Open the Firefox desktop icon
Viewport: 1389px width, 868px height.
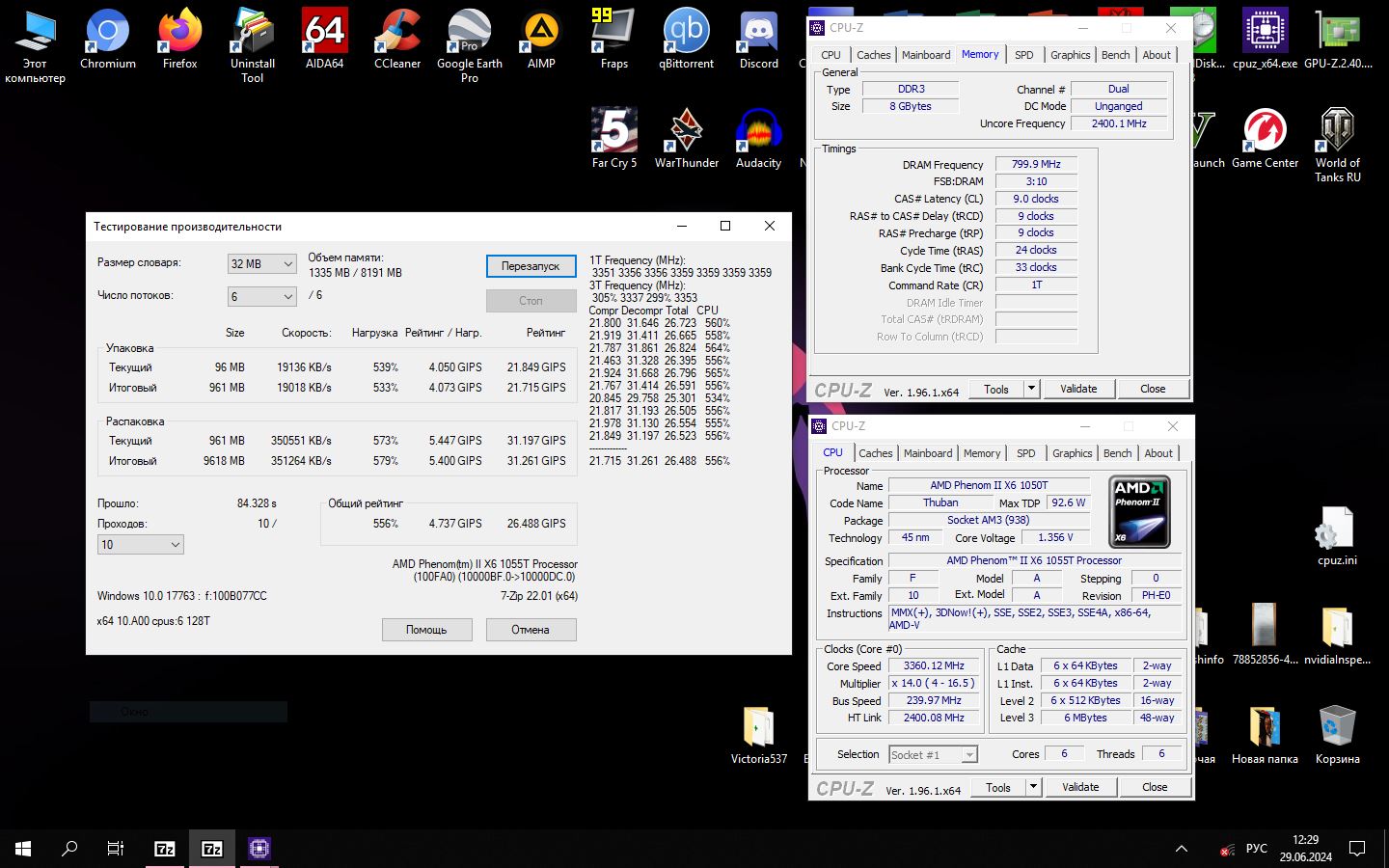tap(180, 39)
